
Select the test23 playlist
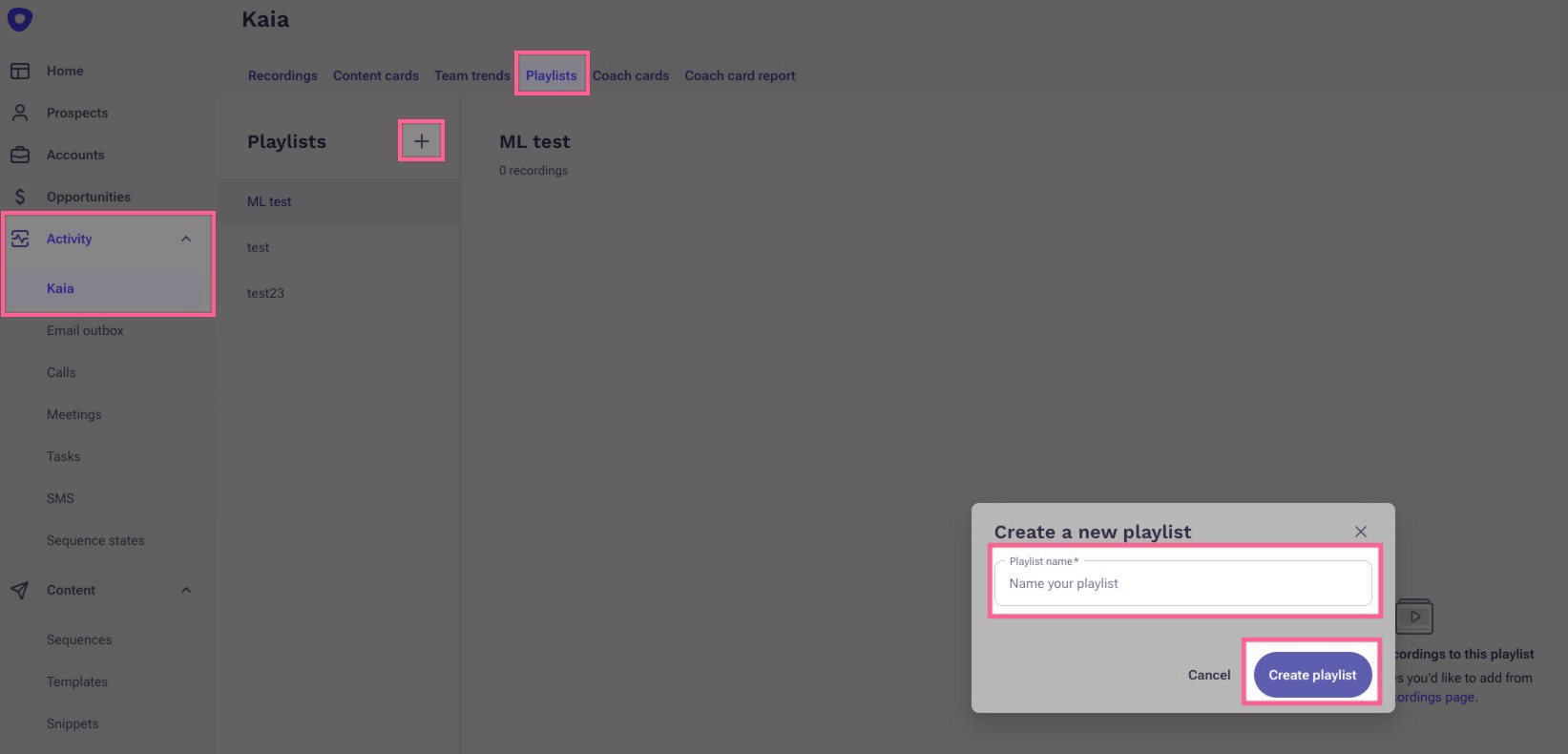coord(338,293)
